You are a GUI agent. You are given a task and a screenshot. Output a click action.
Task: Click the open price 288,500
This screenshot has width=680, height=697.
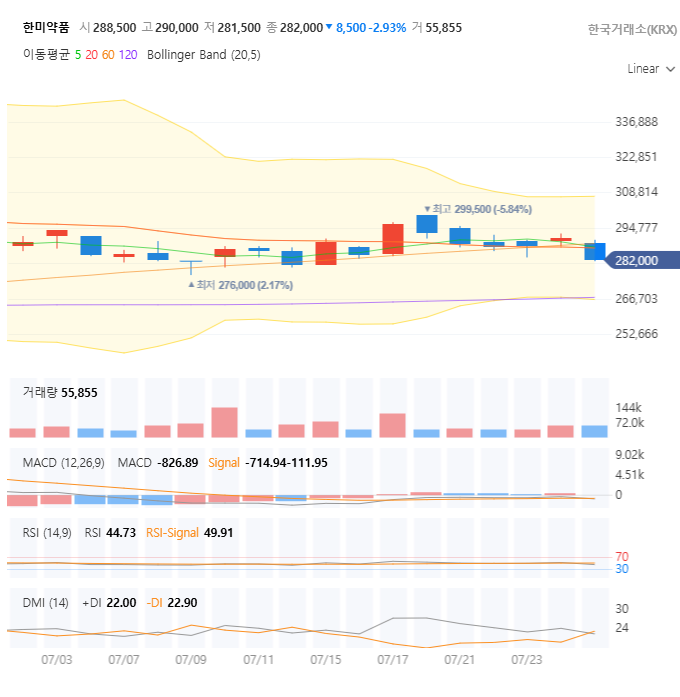[115, 28]
